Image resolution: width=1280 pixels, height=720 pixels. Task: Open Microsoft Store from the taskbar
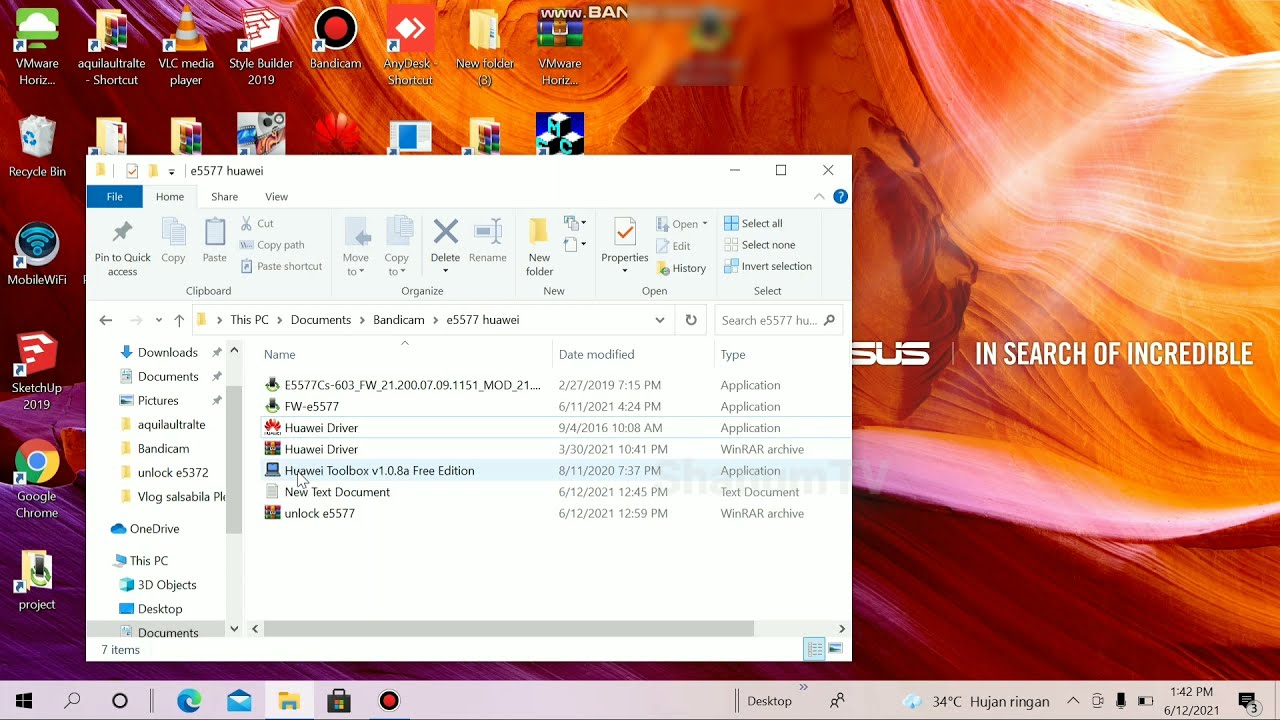pos(339,701)
